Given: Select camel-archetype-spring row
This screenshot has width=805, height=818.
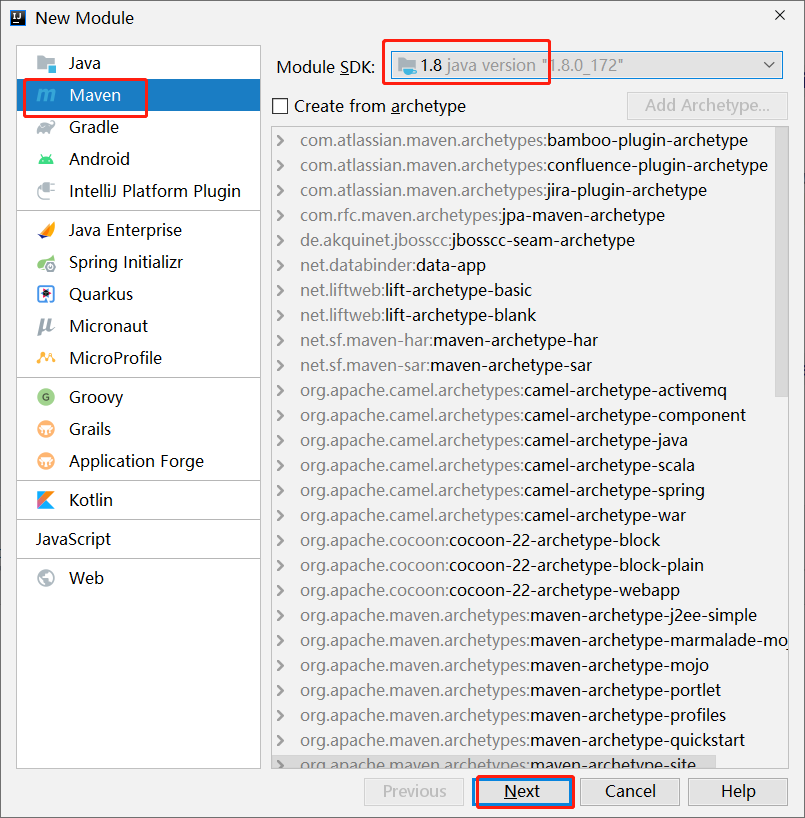Looking at the screenshot, I should [x=523, y=491].
